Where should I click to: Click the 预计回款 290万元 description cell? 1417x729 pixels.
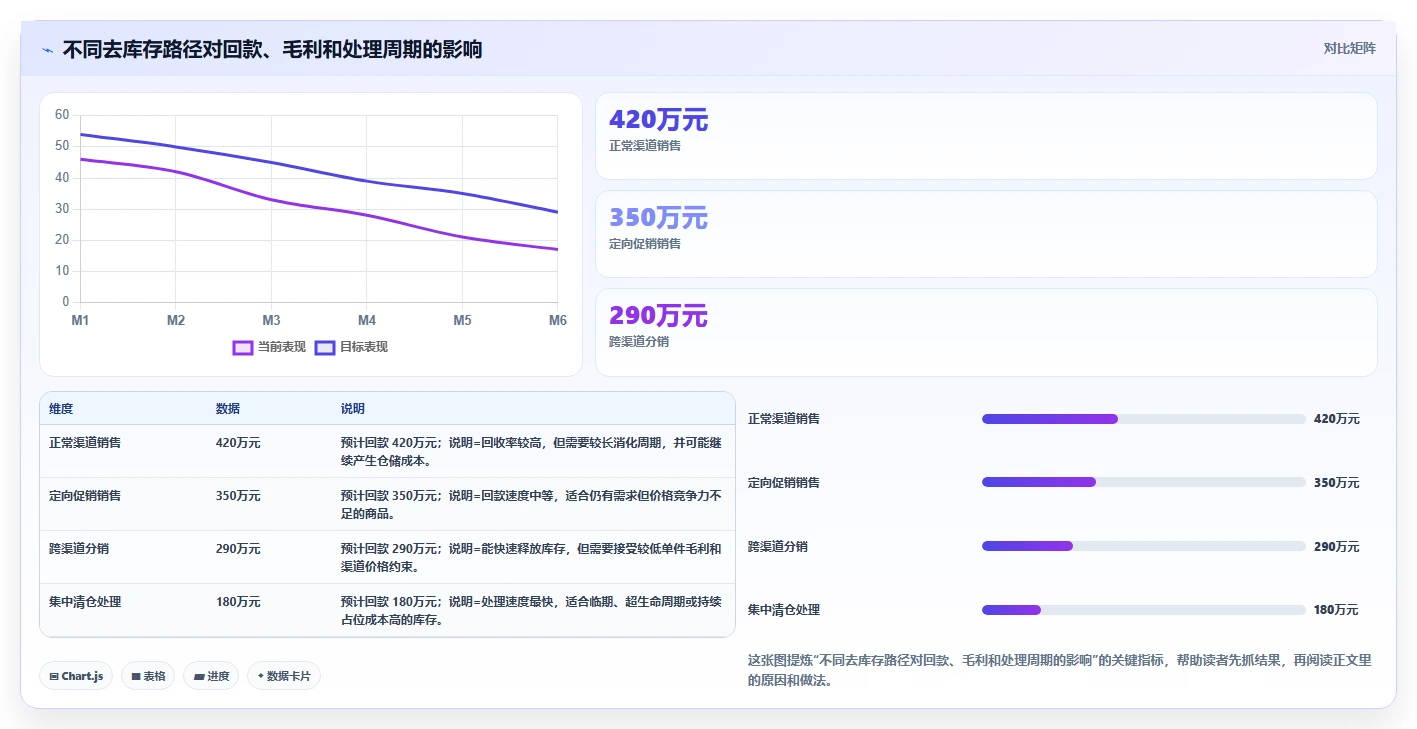[x=531, y=558]
